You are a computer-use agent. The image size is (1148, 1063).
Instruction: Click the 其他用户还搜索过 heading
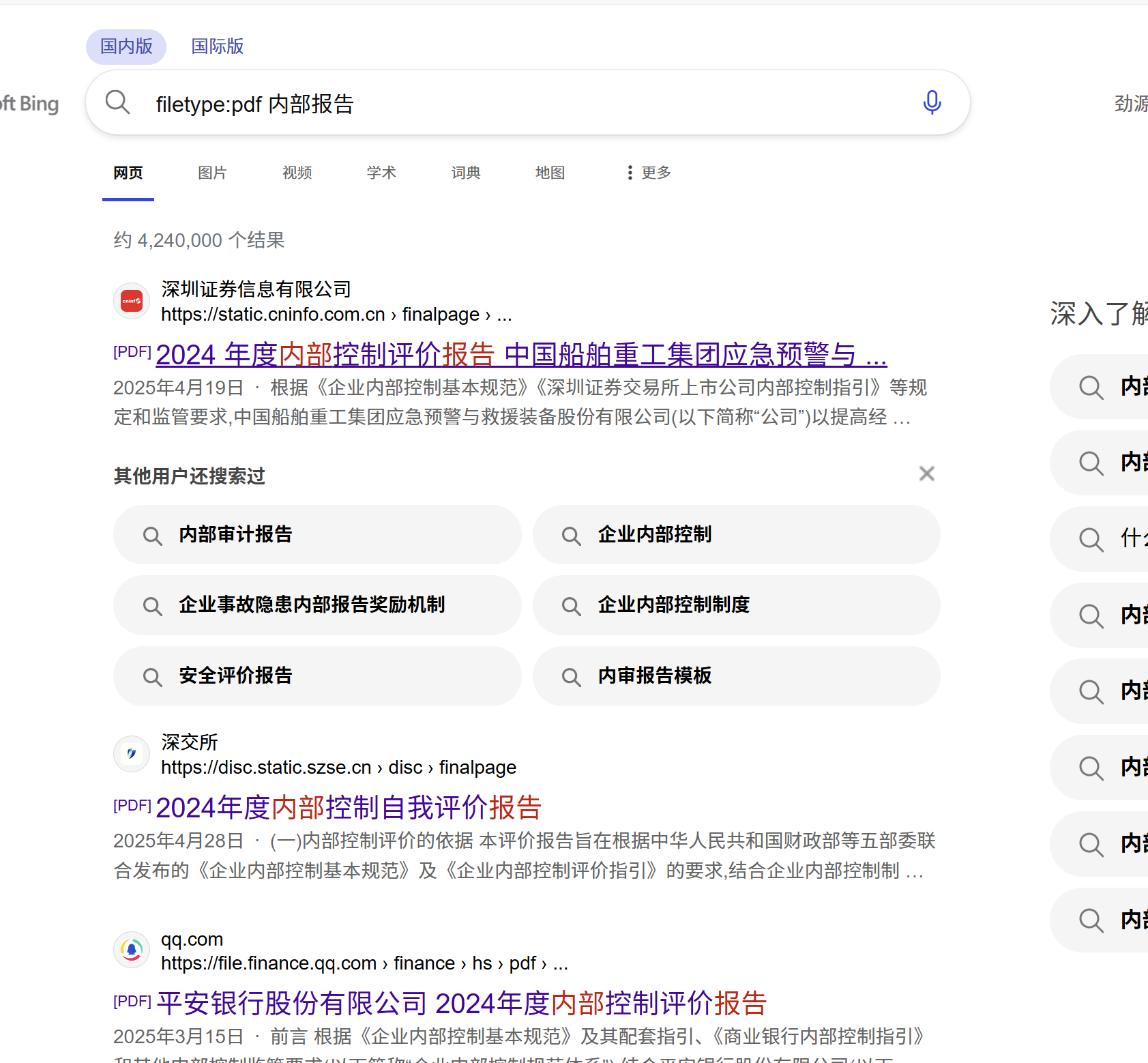190,476
